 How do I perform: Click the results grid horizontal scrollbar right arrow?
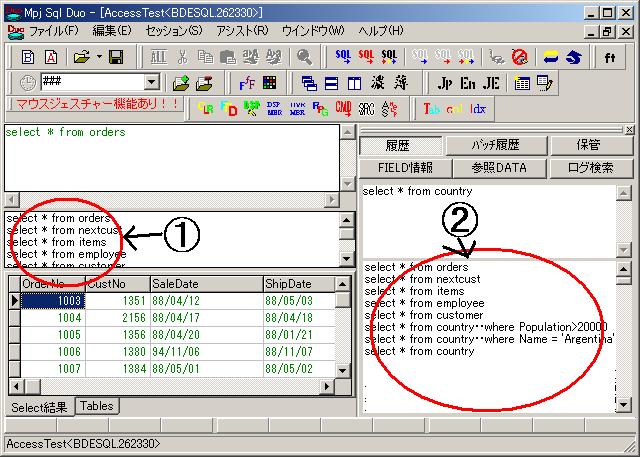(326, 386)
